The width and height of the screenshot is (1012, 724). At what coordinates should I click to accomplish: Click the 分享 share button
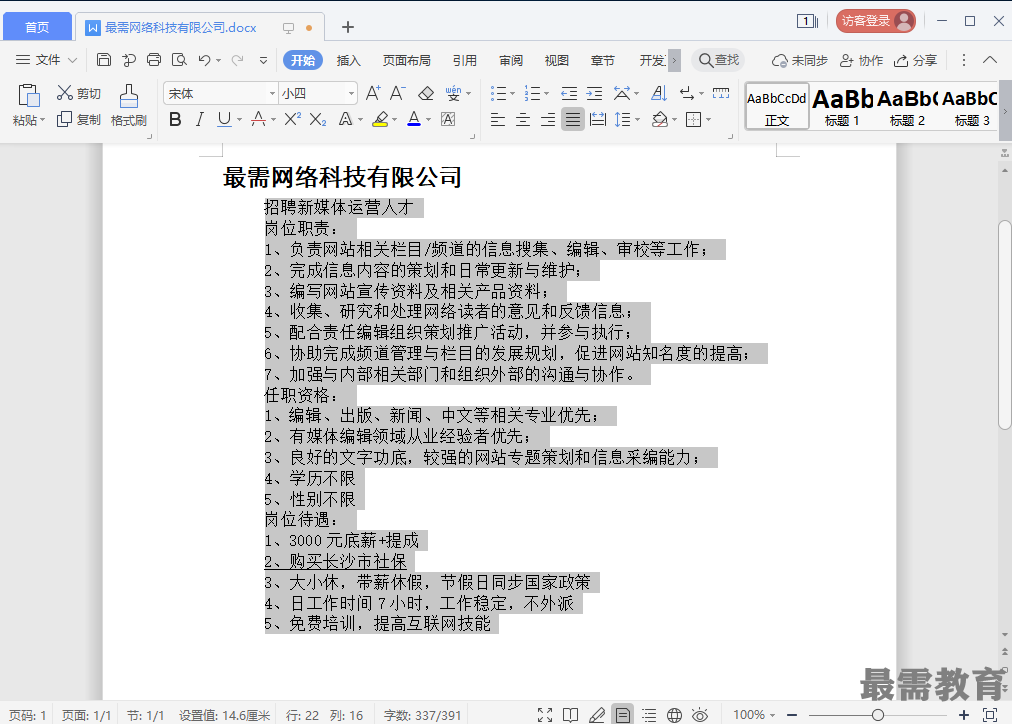click(915, 61)
